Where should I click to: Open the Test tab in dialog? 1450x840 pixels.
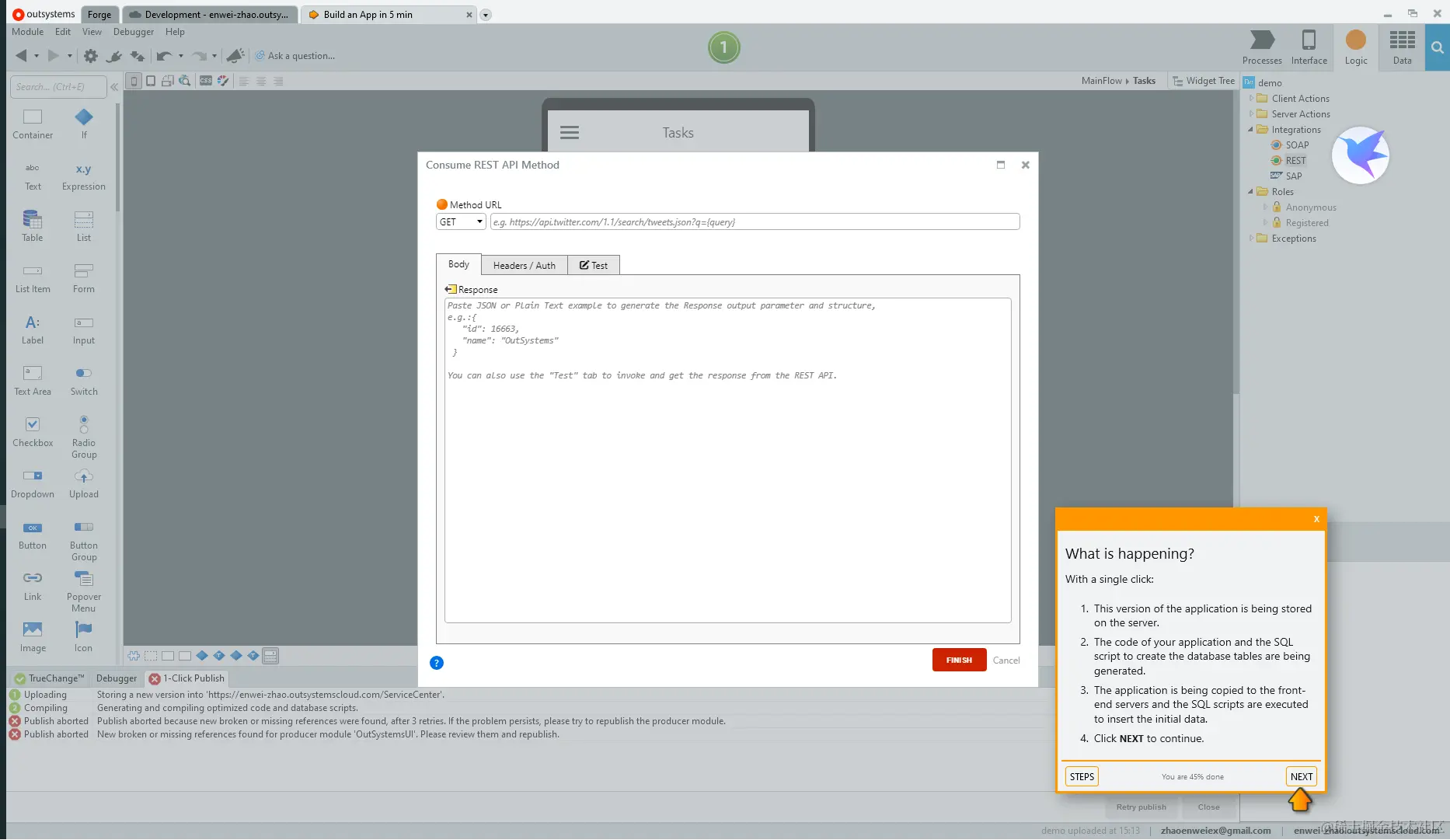click(x=594, y=266)
